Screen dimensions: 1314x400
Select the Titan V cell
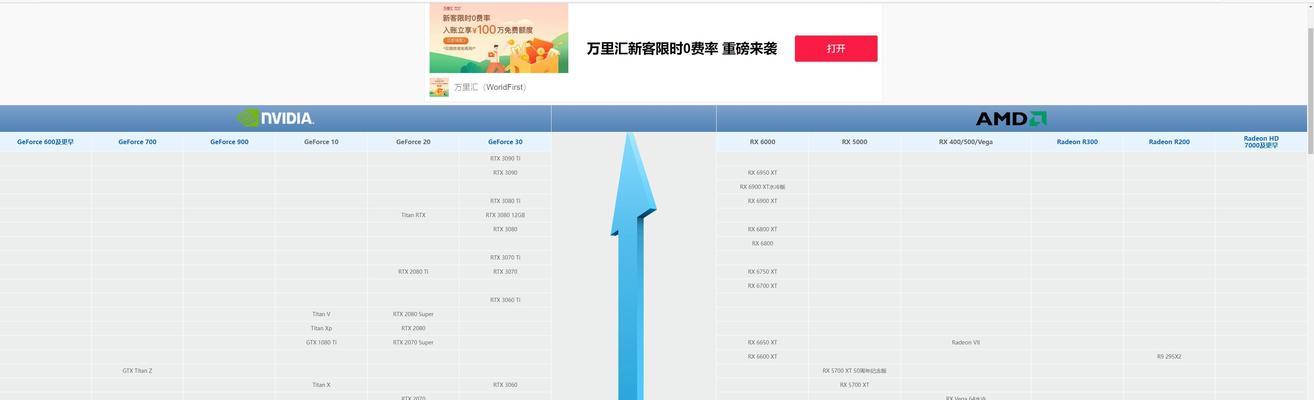[x=321, y=314]
